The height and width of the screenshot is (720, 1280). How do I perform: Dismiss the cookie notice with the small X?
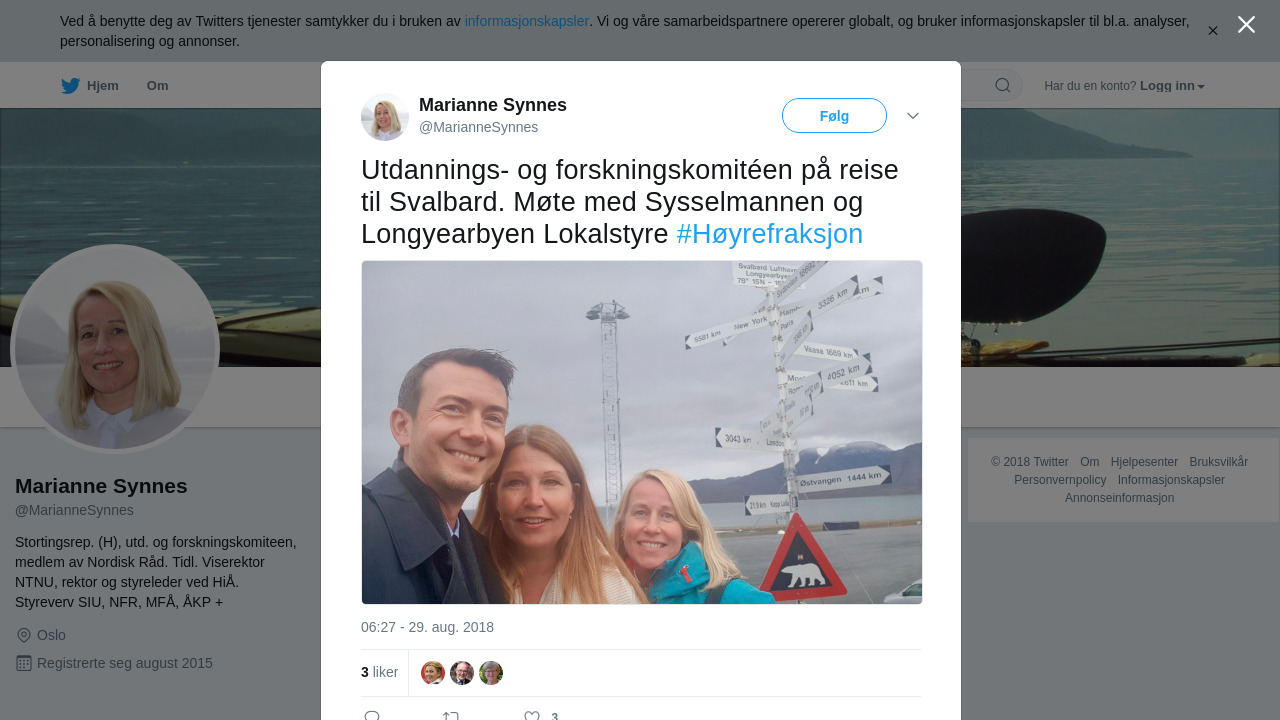point(1212,31)
